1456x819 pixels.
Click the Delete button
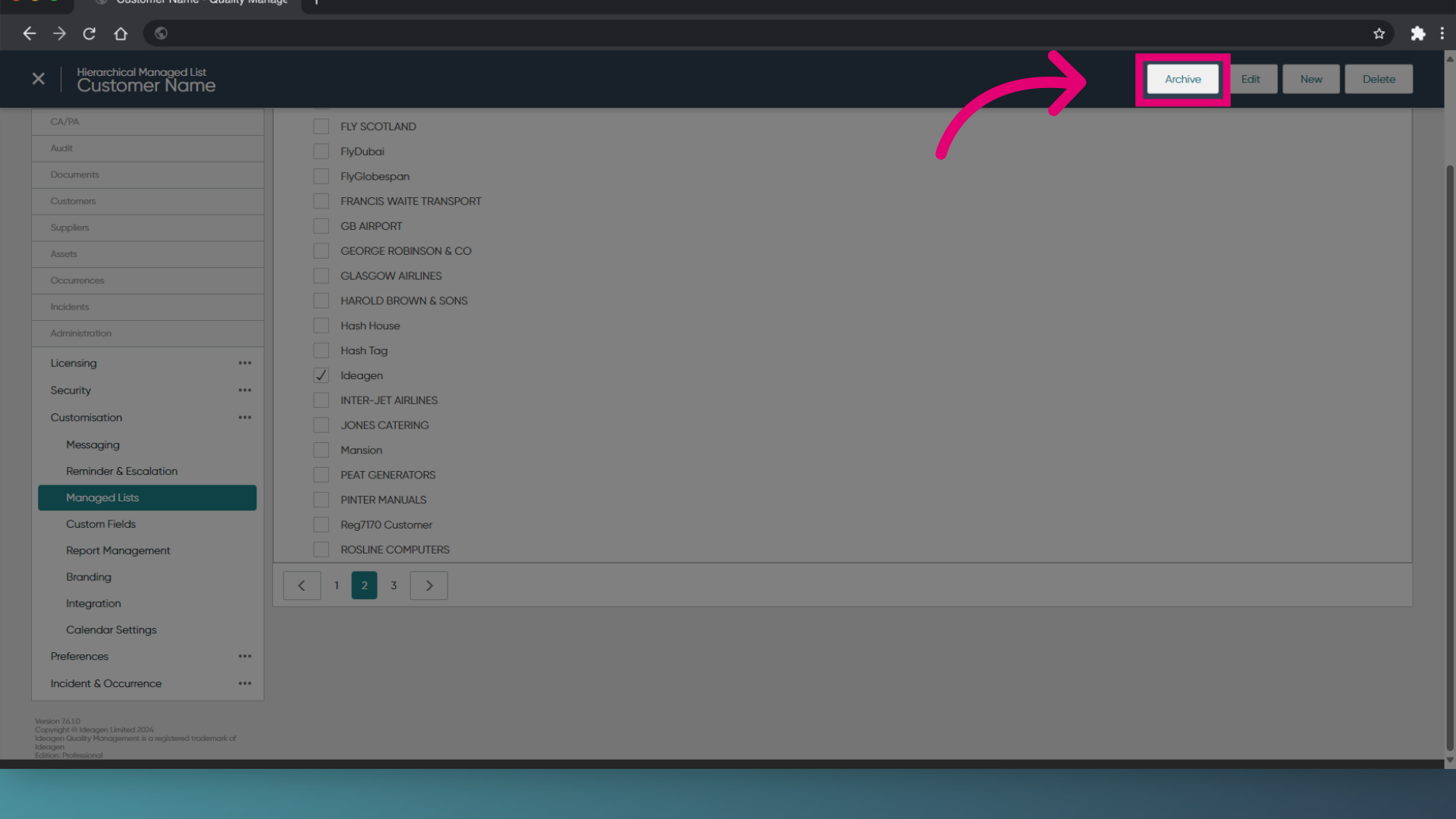tap(1379, 79)
